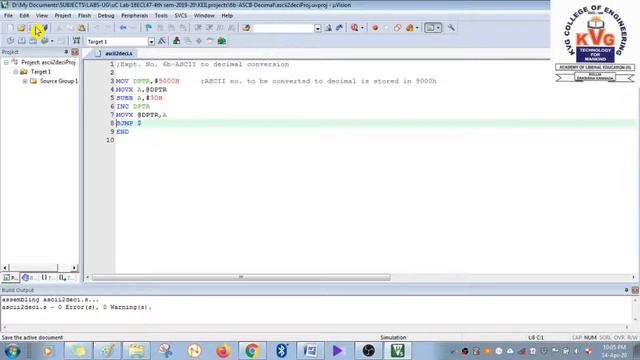Click Start/Stop Debug Session magnifier icon
This screenshot has width=640, height=360.
click(354, 28)
